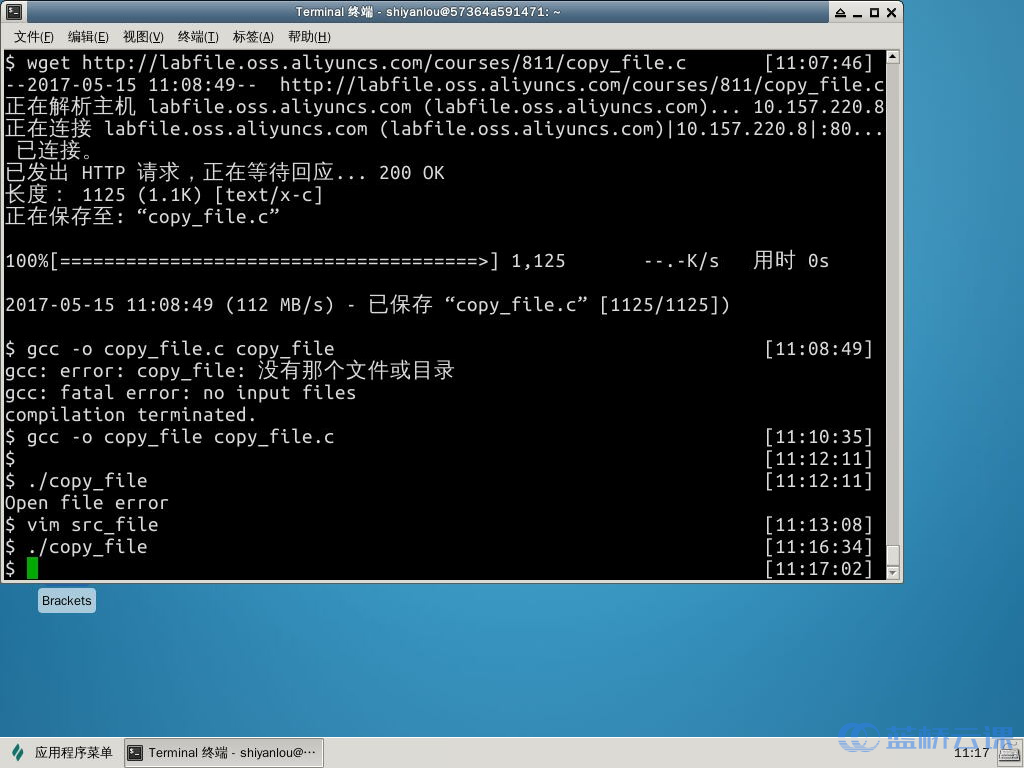The width and height of the screenshot is (1024, 768).
Task: Click the roll-up window button in the title bar
Action: (x=840, y=12)
